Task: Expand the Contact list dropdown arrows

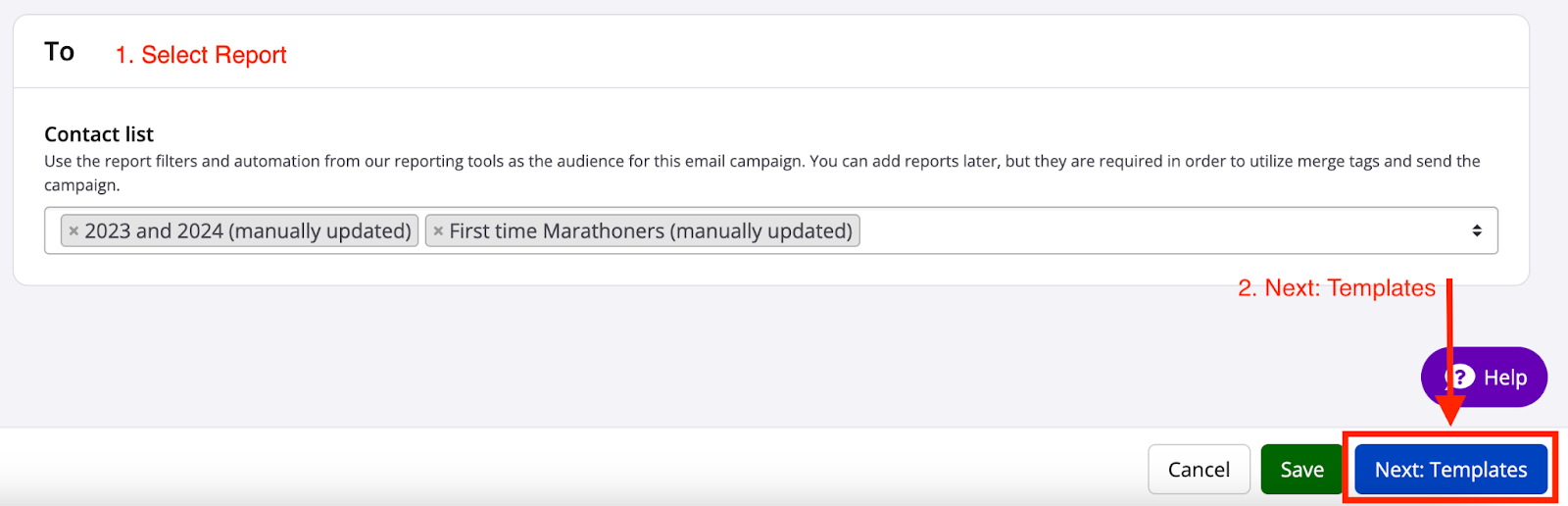Action: click(x=1476, y=230)
